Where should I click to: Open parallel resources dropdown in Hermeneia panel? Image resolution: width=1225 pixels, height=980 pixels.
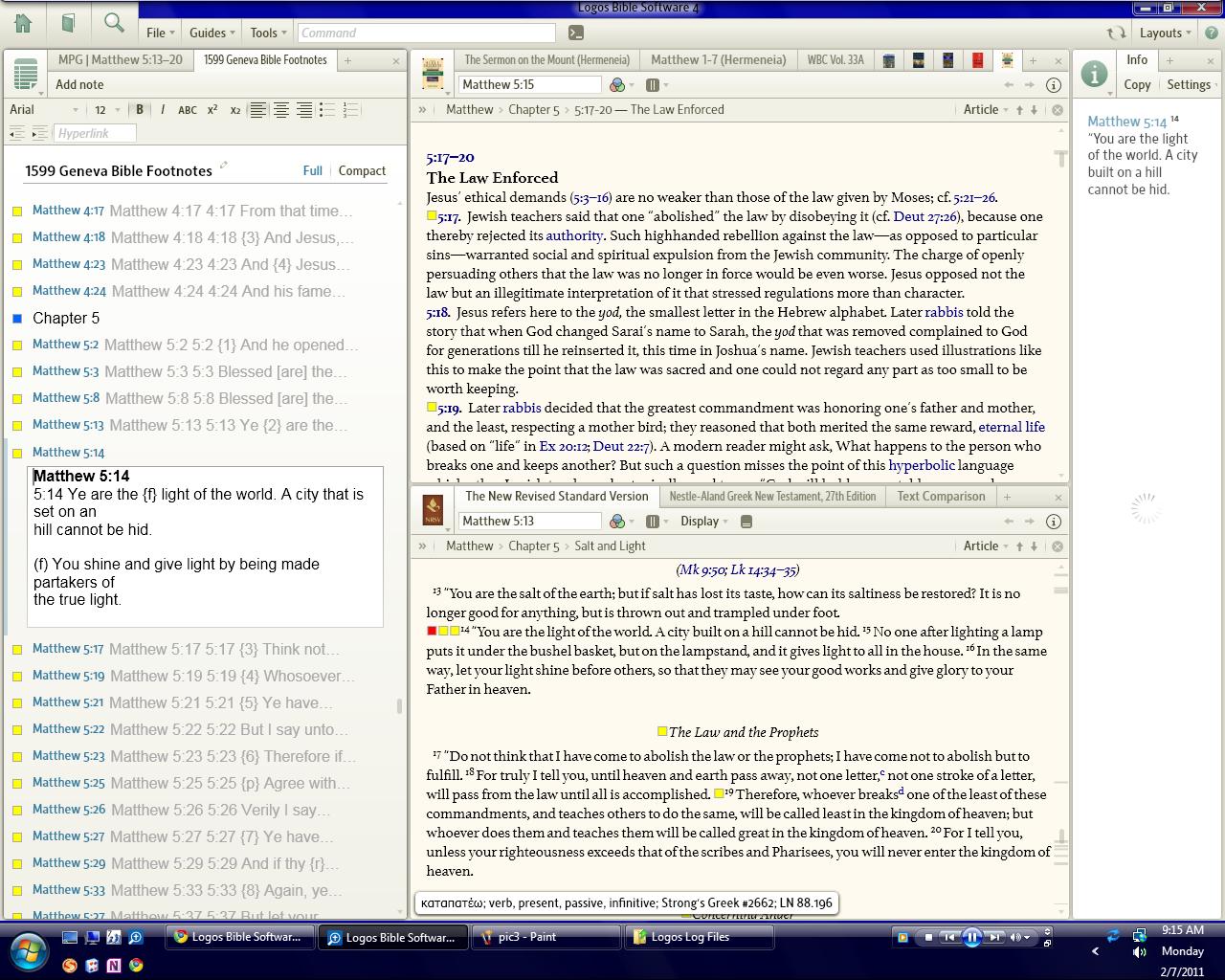point(656,85)
